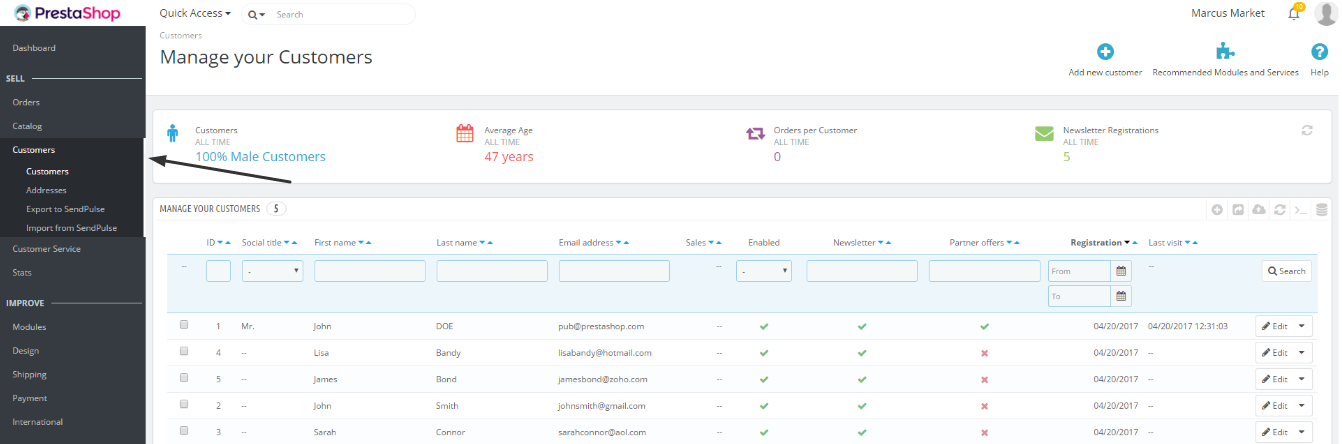This screenshot has height=444, width=1342.
Task: Open the Quick Access menu
Action: pos(195,14)
